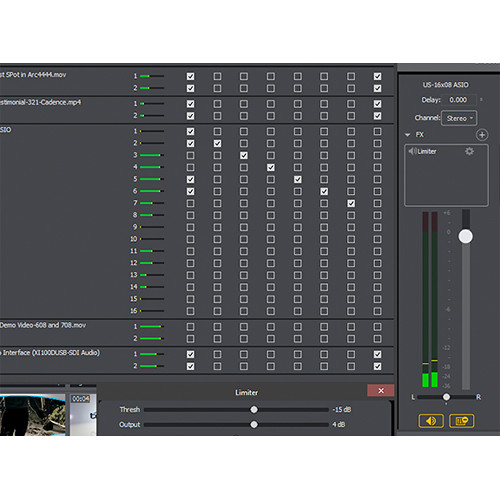This screenshot has height=500, width=500.
Task: Click the Delay value field
Action: click(459, 100)
